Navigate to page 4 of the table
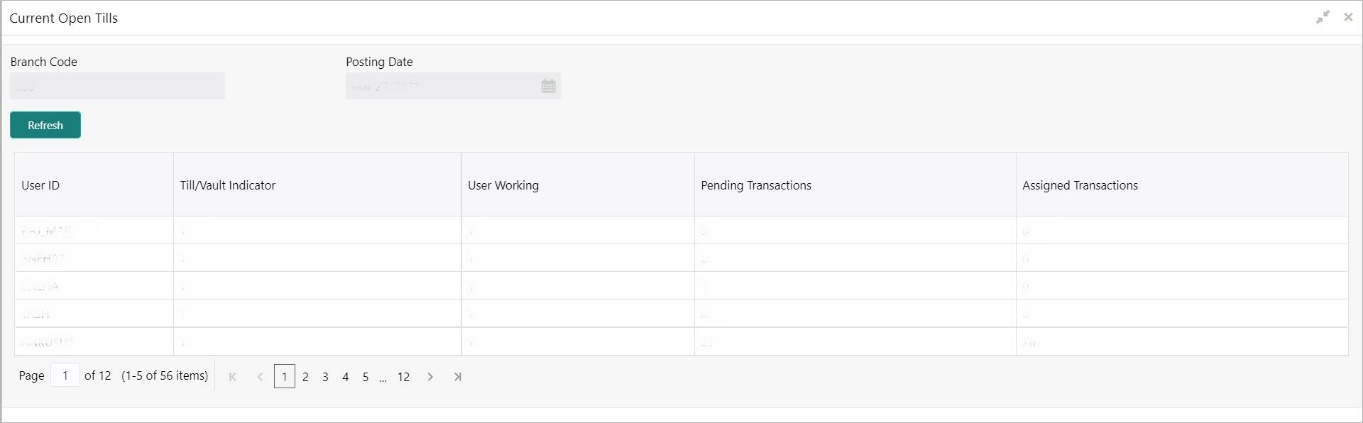Viewport: 1363px width, 423px height. click(x=345, y=377)
